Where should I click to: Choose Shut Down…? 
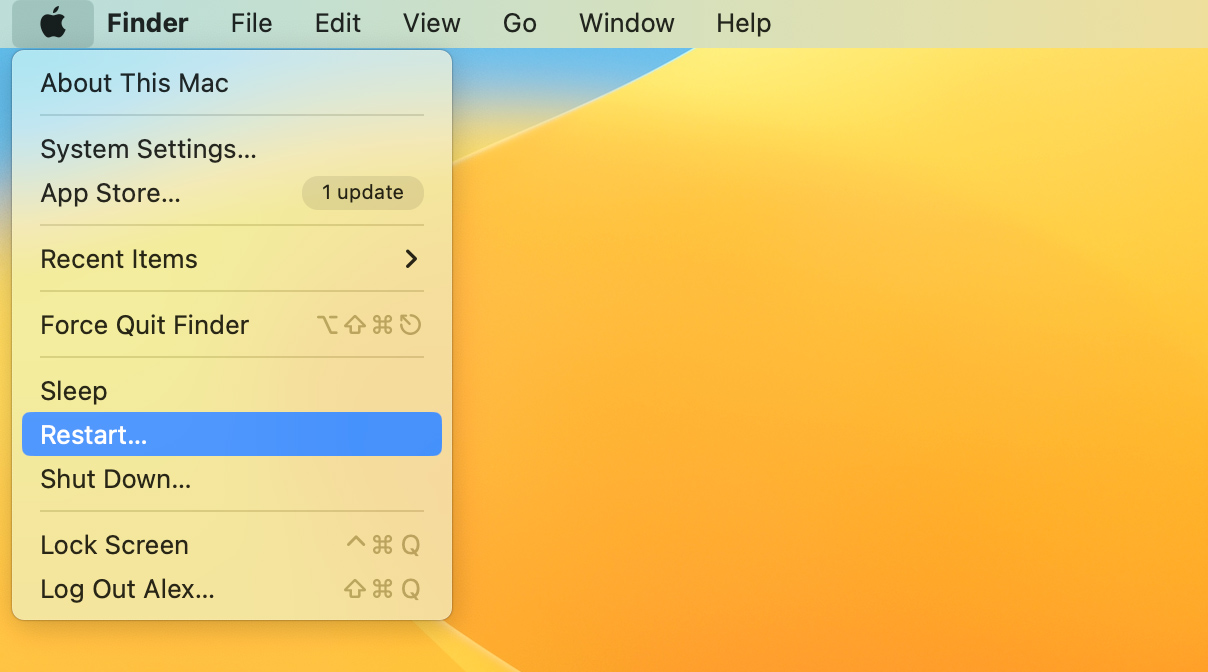pos(232,479)
